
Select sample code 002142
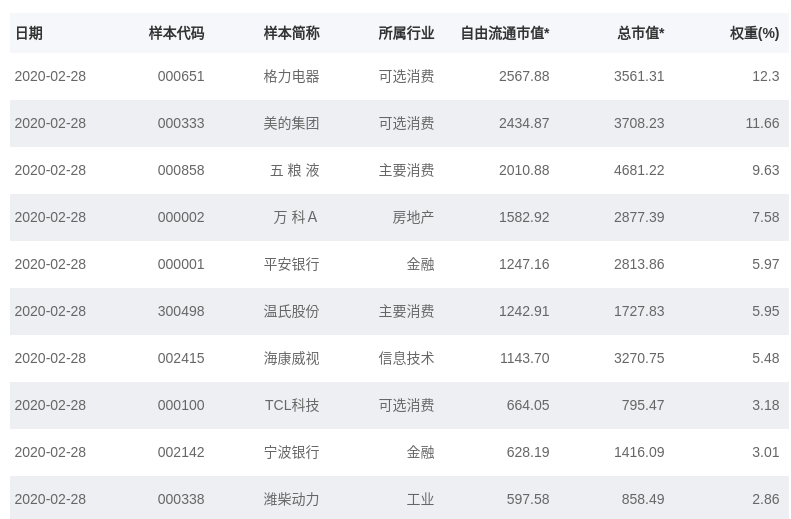tap(181, 451)
